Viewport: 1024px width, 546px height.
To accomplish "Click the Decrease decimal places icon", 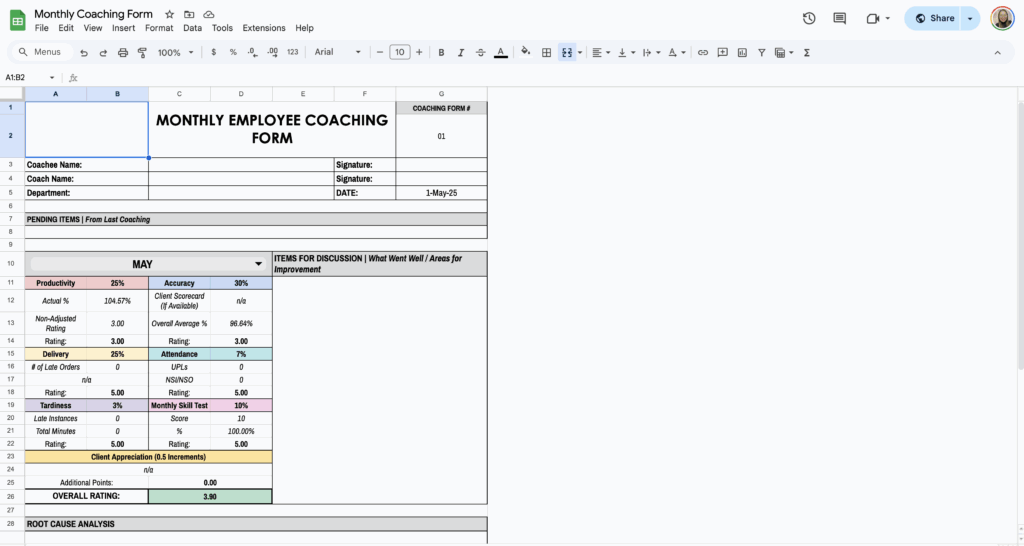I will (x=253, y=52).
